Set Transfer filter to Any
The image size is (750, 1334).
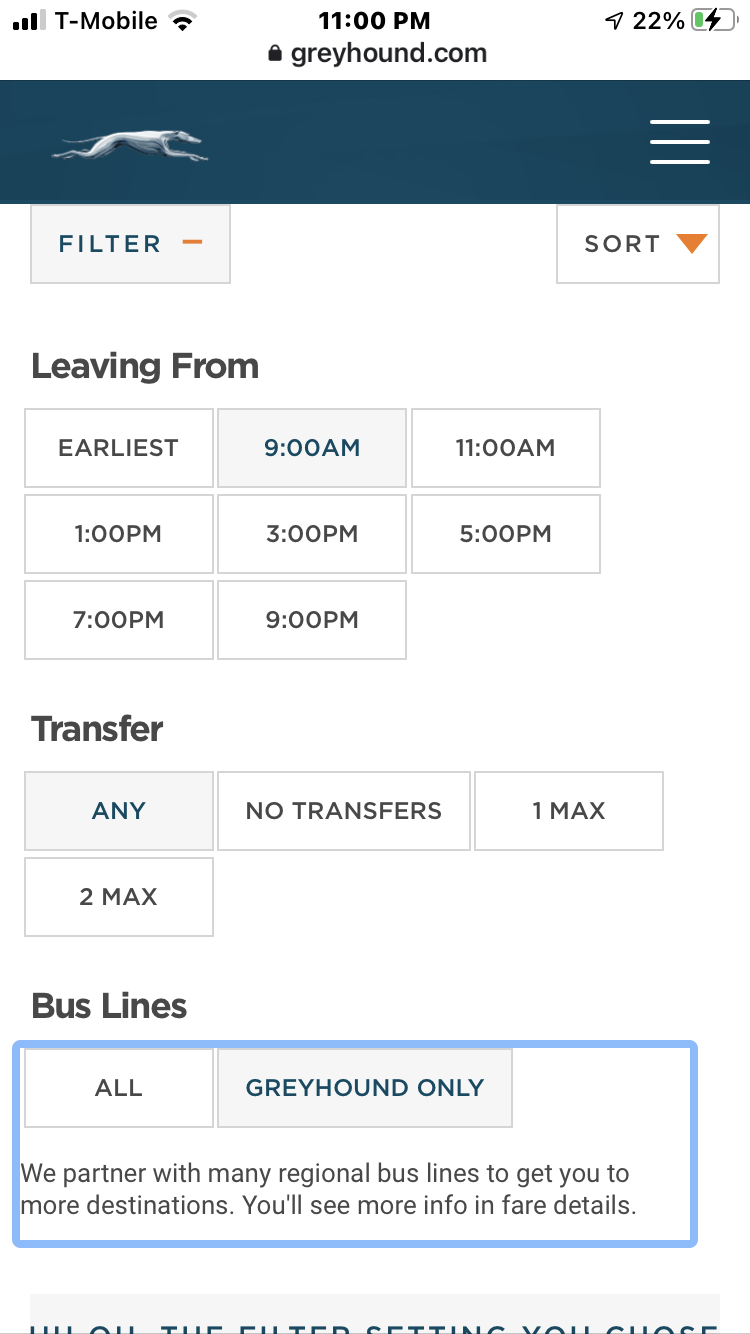tap(119, 810)
